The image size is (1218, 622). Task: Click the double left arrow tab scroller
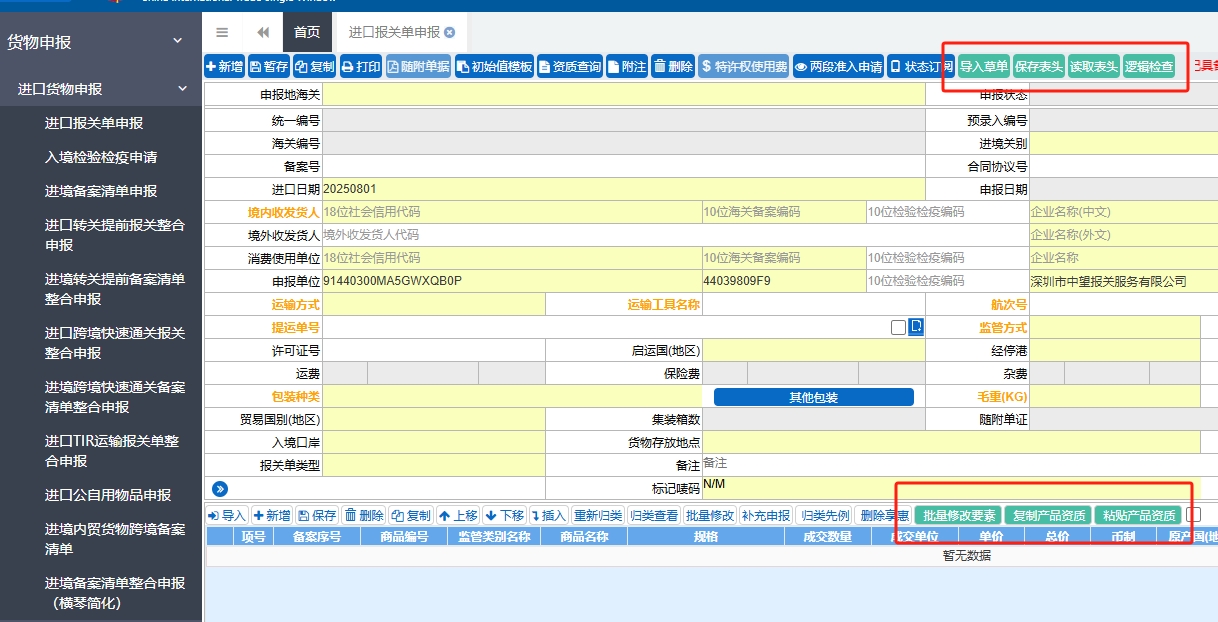(x=263, y=32)
